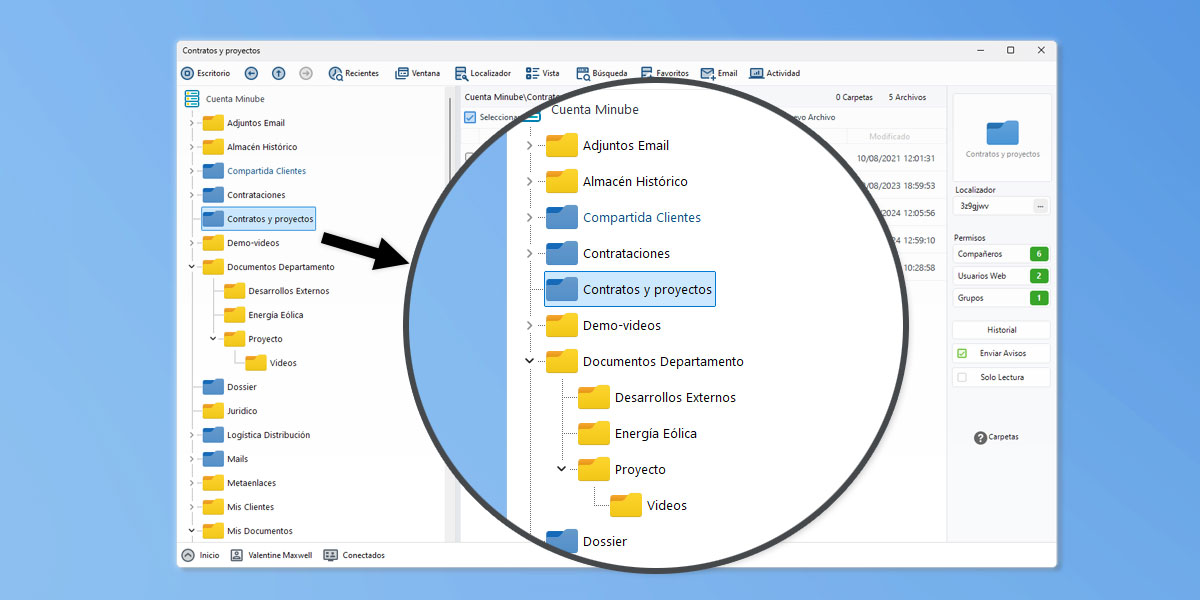Viewport: 1200px width, 600px height.
Task: Collapse the Proyecto node in the sidebar tree
Action: click(x=213, y=339)
